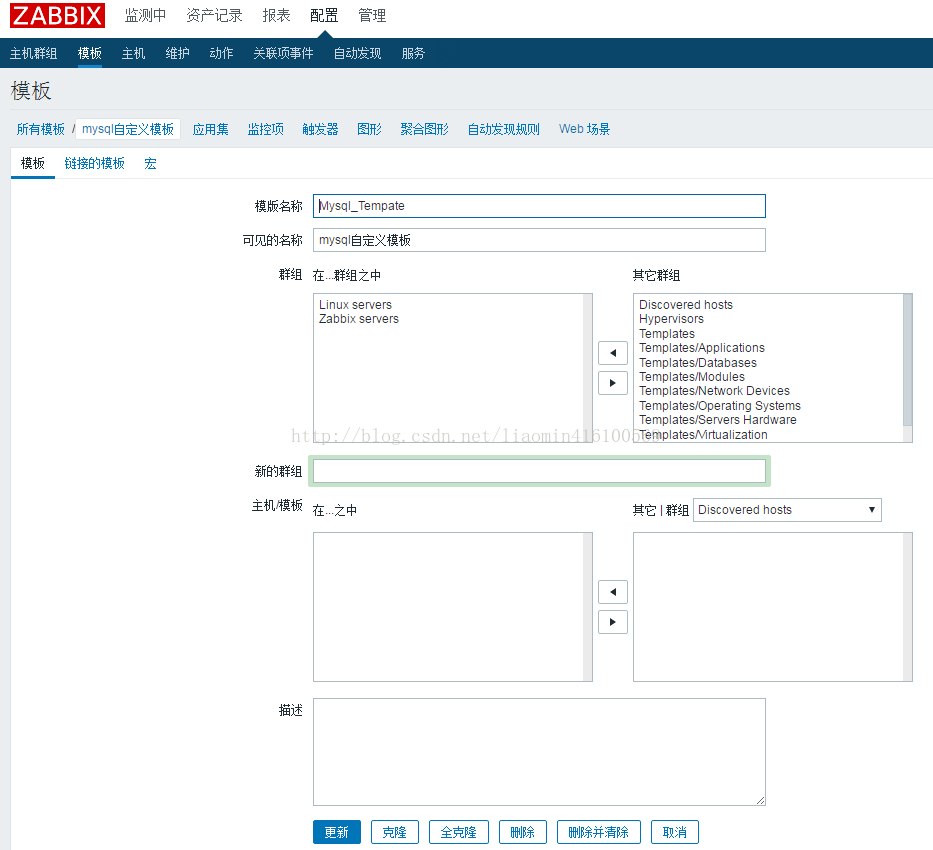Select Templates/Servers Hardware group
This screenshot has height=850, width=933.
pos(718,420)
